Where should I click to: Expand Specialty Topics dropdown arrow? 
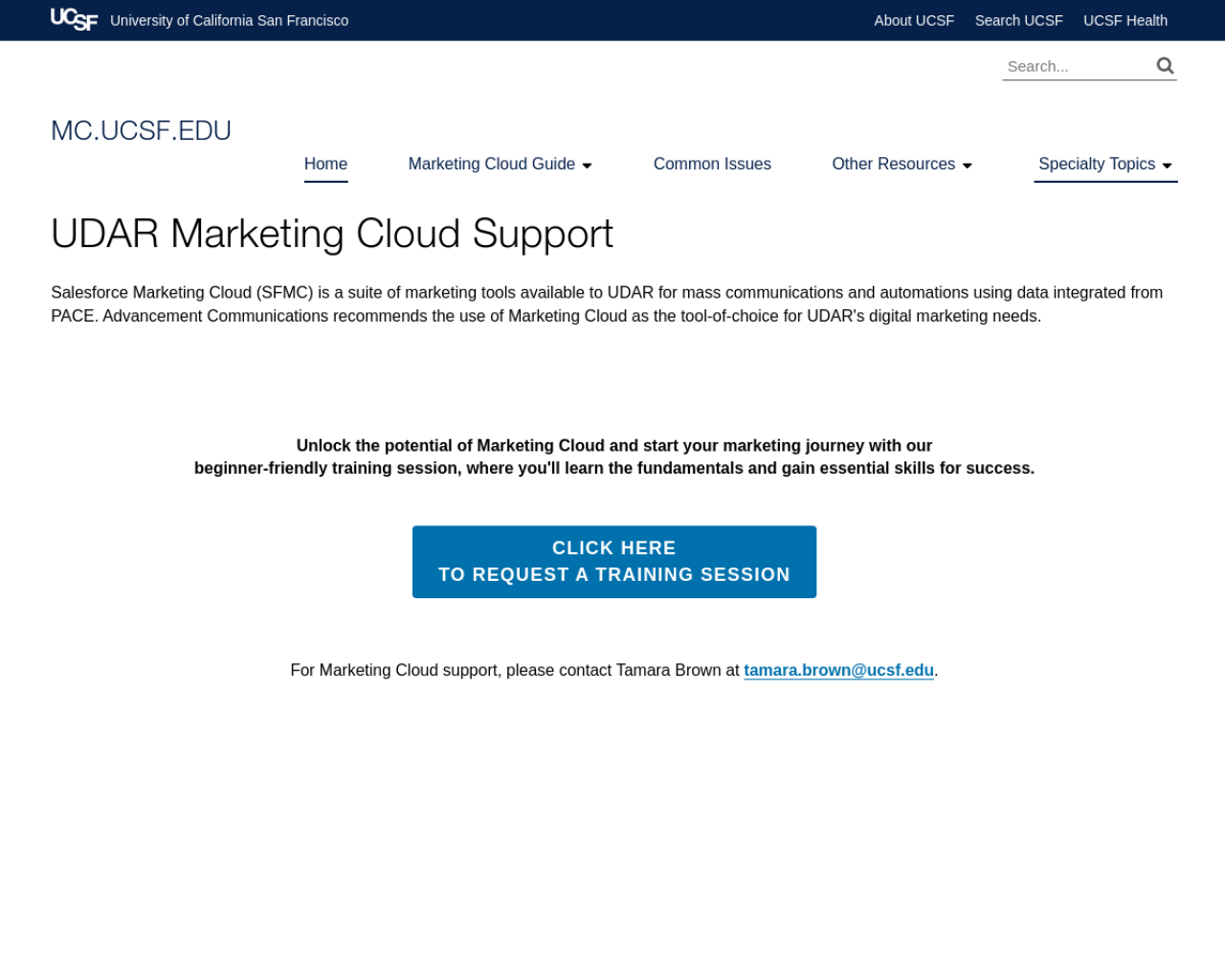tap(1167, 166)
